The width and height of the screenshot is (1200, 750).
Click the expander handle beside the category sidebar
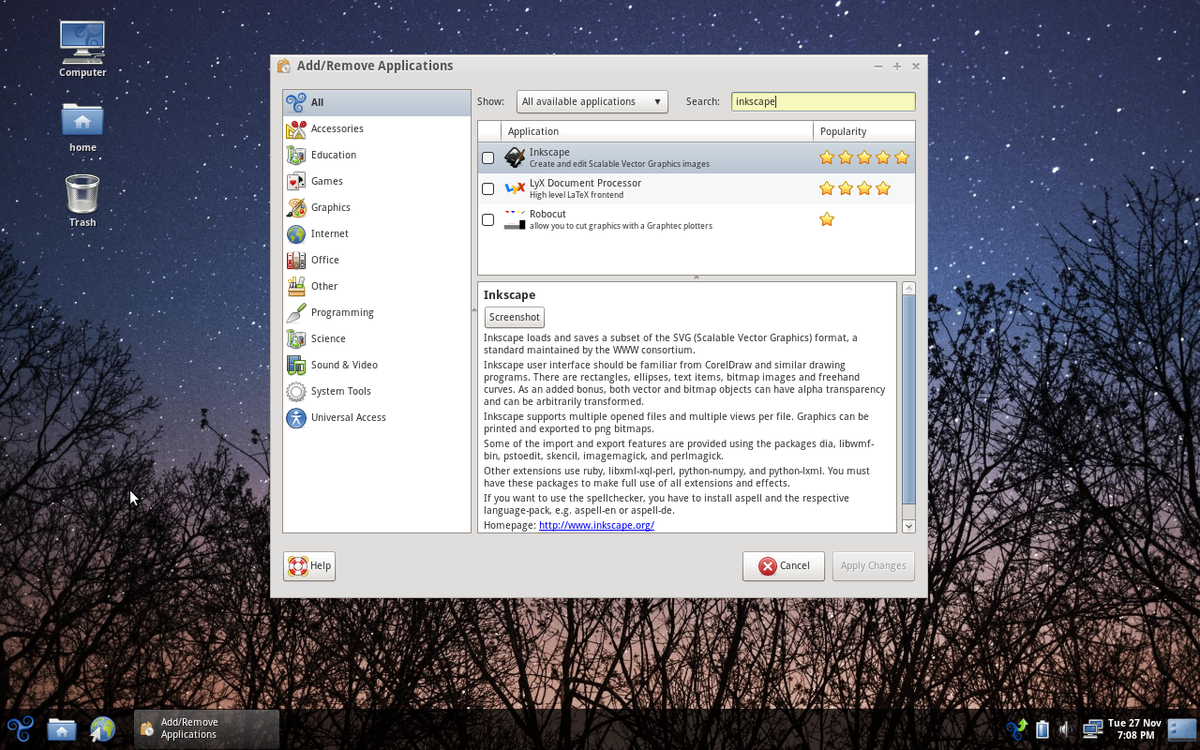point(474,312)
